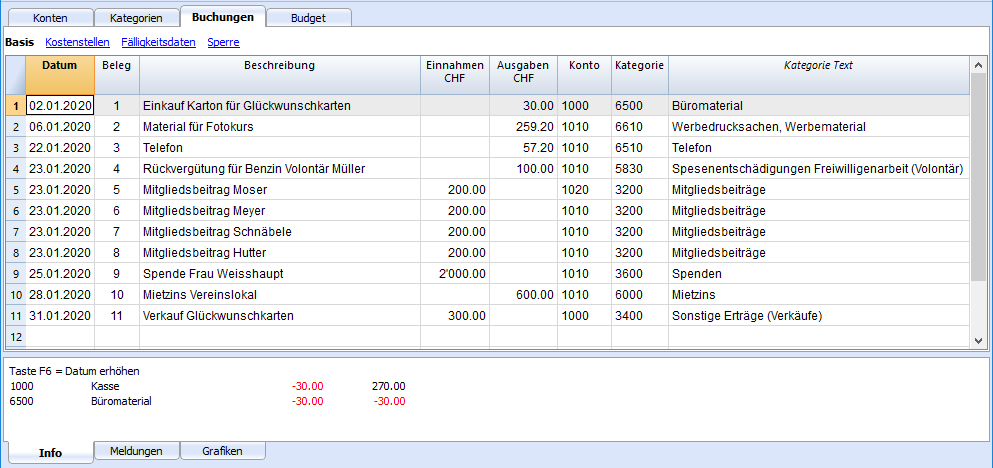993x468 pixels.
Task: Click 'Büromaterial' in the info panel
Action: pyautogui.click(x=122, y=401)
